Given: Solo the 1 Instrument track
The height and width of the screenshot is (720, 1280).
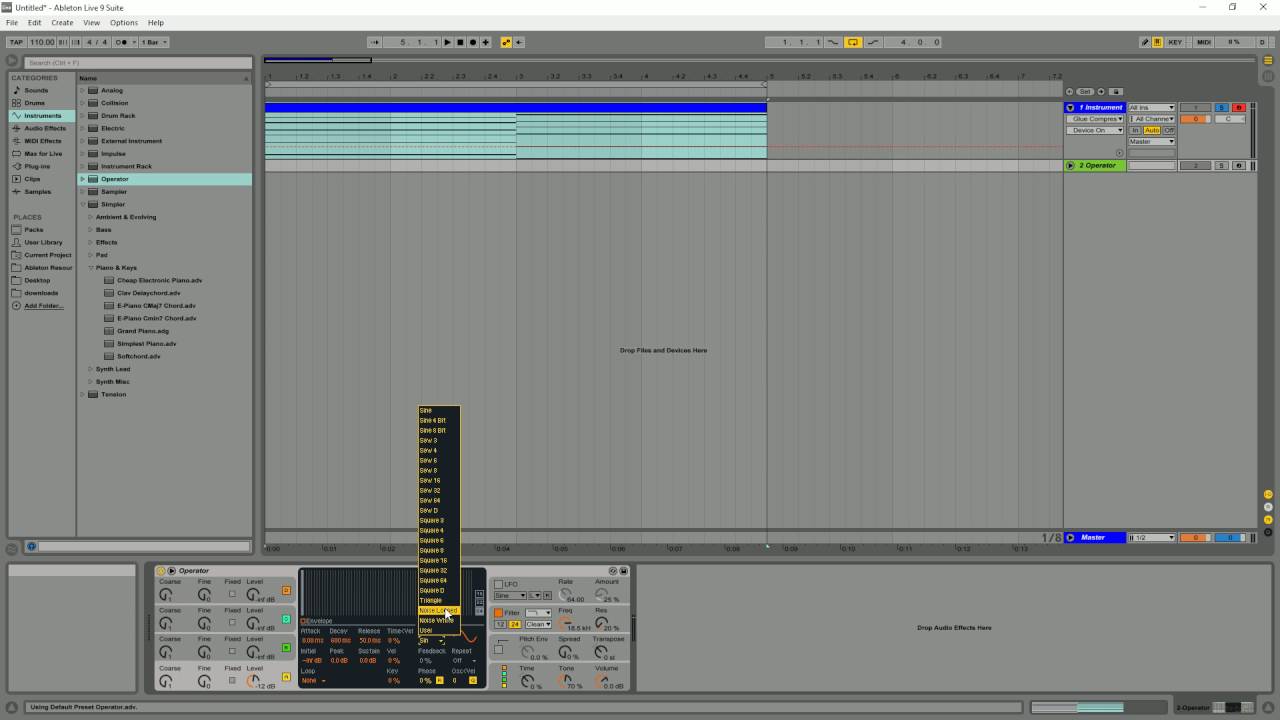Looking at the screenshot, I should (1221, 107).
